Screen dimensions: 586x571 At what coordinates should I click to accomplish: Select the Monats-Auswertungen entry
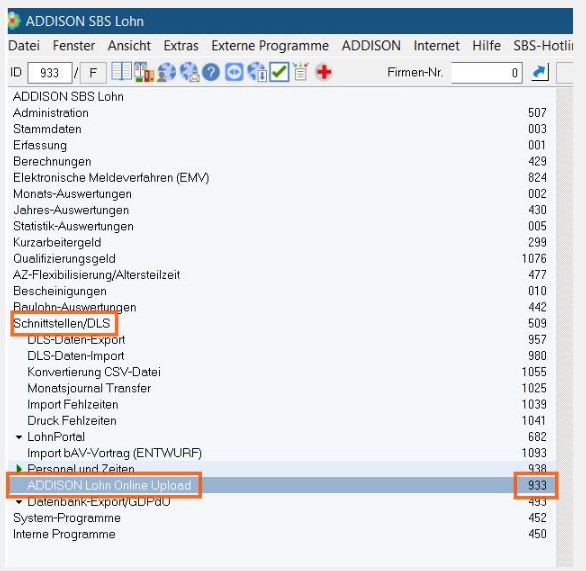(x=72, y=194)
